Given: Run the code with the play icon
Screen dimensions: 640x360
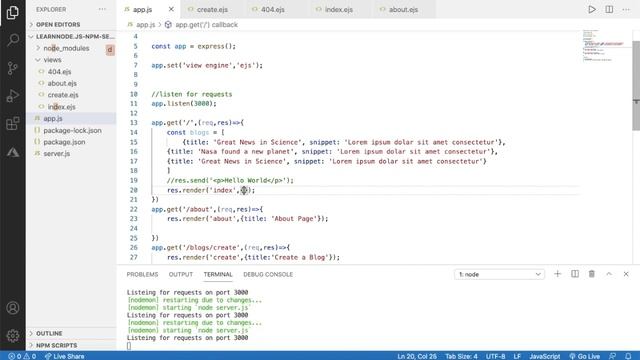Looking at the screenshot, I should (x=592, y=9).
